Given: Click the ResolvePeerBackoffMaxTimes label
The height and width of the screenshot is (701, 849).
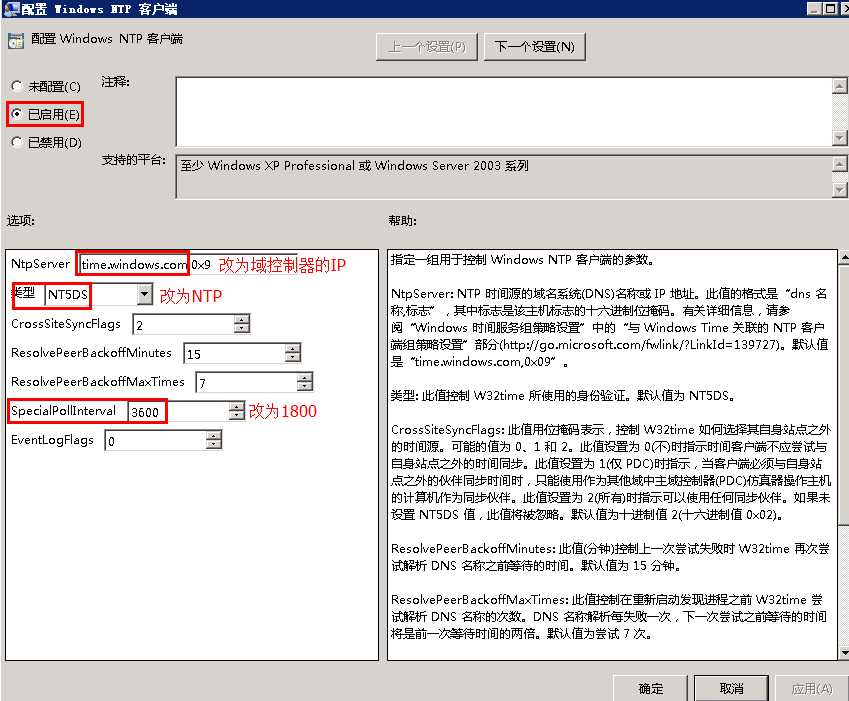Looking at the screenshot, I should click(x=97, y=382).
